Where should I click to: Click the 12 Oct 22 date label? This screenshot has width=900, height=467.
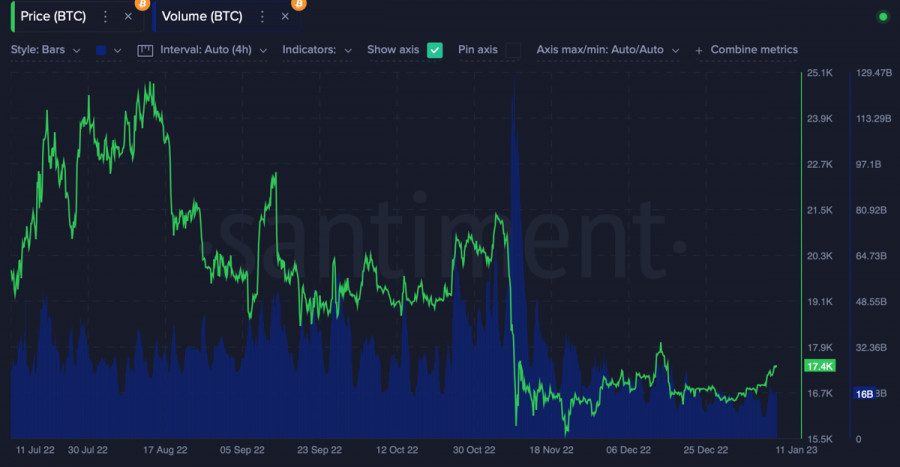coord(397,450)
